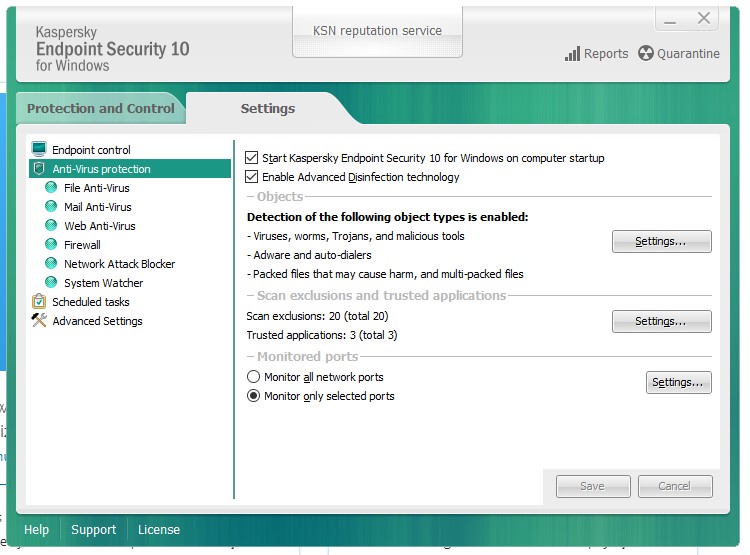
Task: Click the green status dot beside Web Anti-Virus
Action: pyautogui.click(x=51, y=225)
